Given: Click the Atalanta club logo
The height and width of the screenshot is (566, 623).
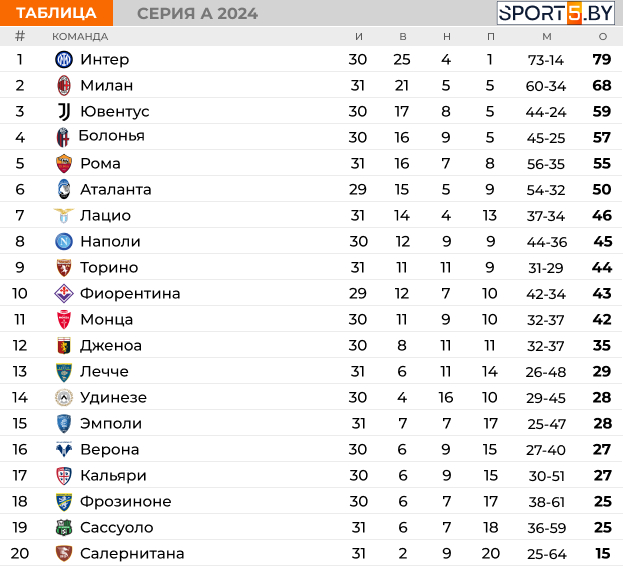Looking at the screenshot, I should click(64, 189).
